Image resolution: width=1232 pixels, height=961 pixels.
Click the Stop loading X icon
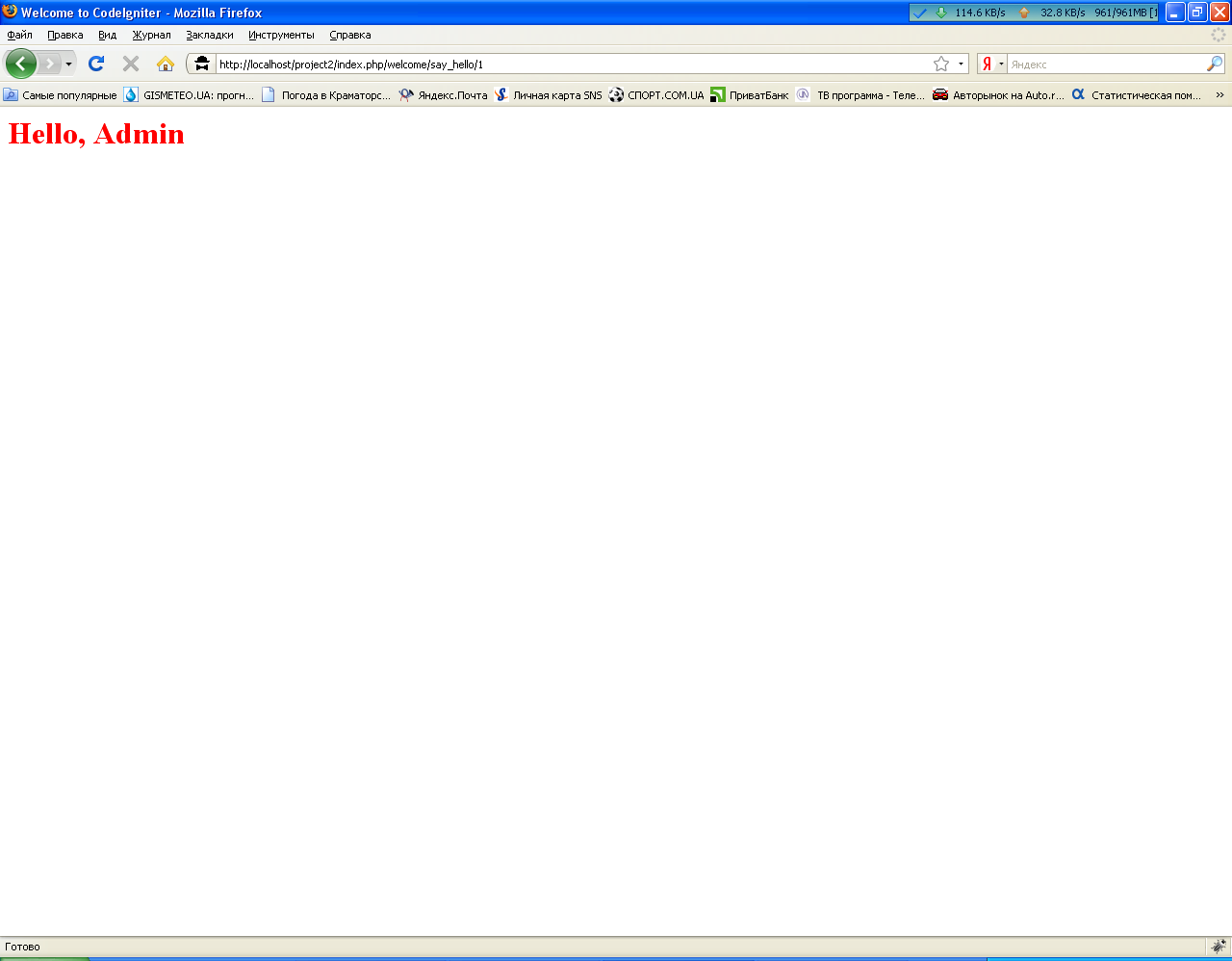click(x=131, y=64)
